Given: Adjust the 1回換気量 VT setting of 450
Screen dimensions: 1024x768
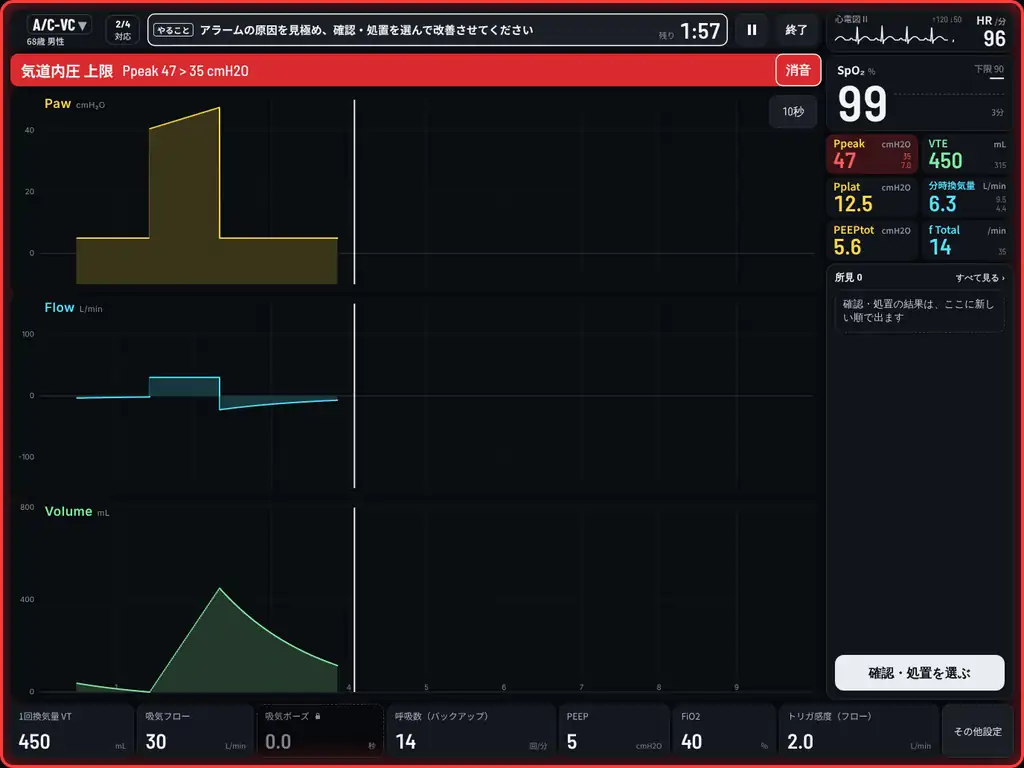Looking at the screenshot, I should click(72, 731).
